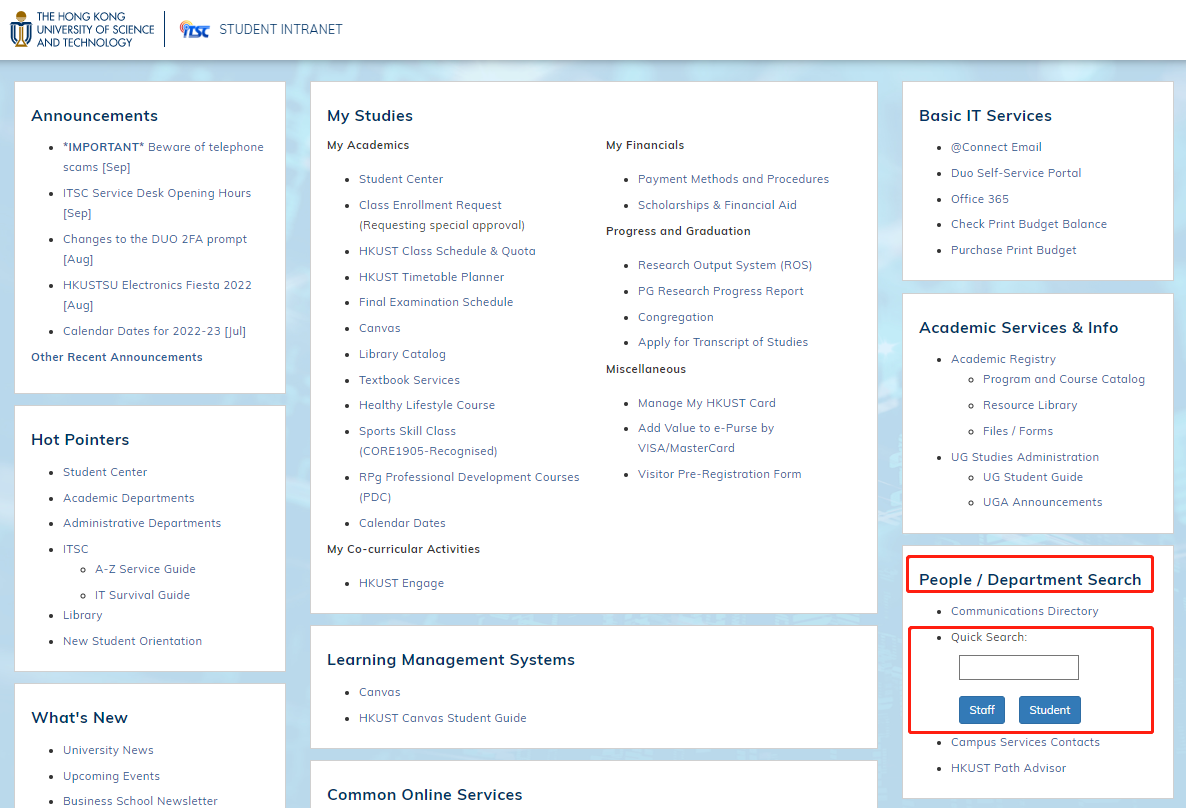Viewport: 1186px width, 808px height.
Task: Open HKUST Canvas Student Guide
Action: (442, 718)
